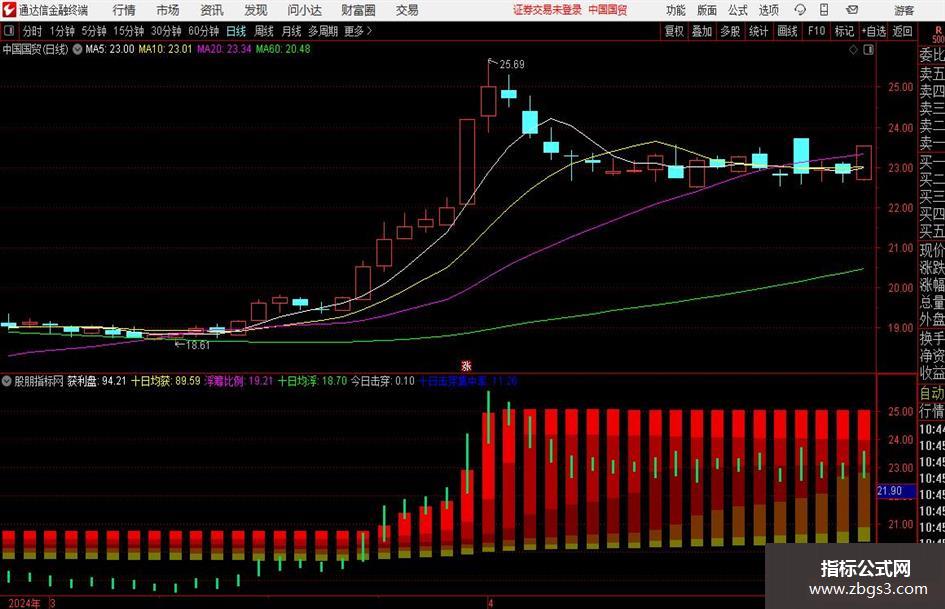945x609 pixels.
Task: Switch to 1分钟 period
Action: point(62,31)
